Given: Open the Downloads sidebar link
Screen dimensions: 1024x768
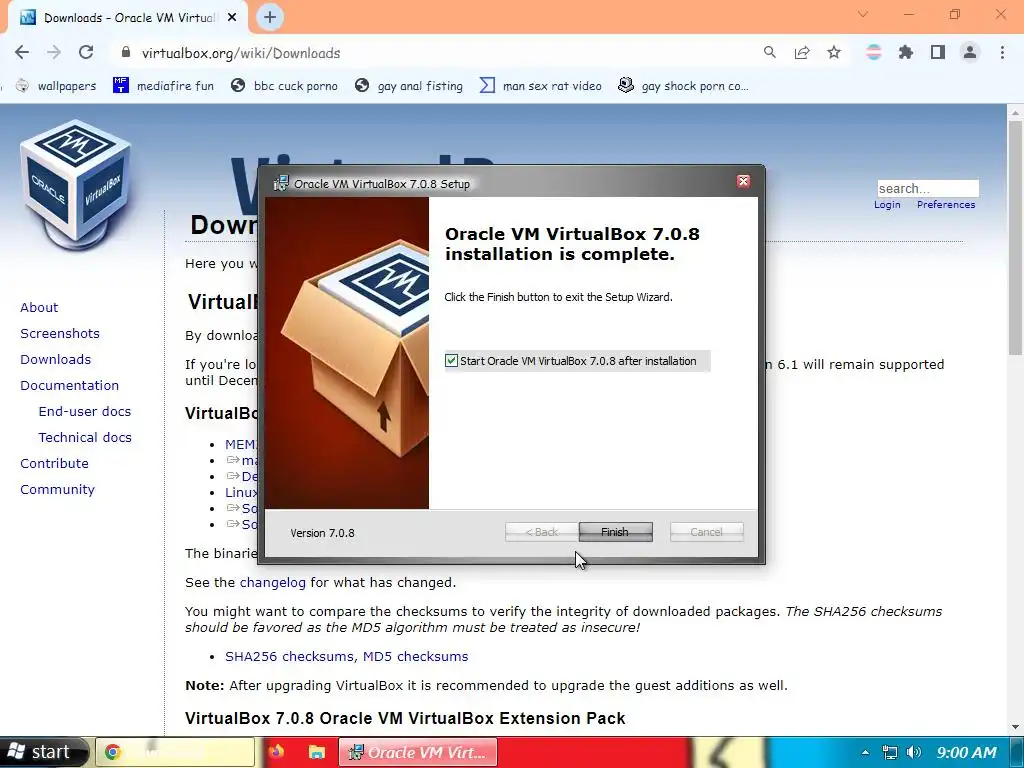Looking at the screenshot, I should point(56,359).
